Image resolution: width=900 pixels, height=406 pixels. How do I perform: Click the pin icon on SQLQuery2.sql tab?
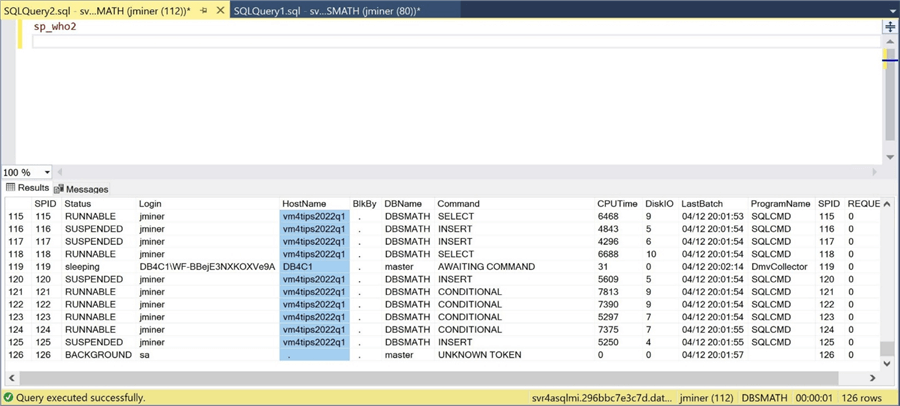204,10
